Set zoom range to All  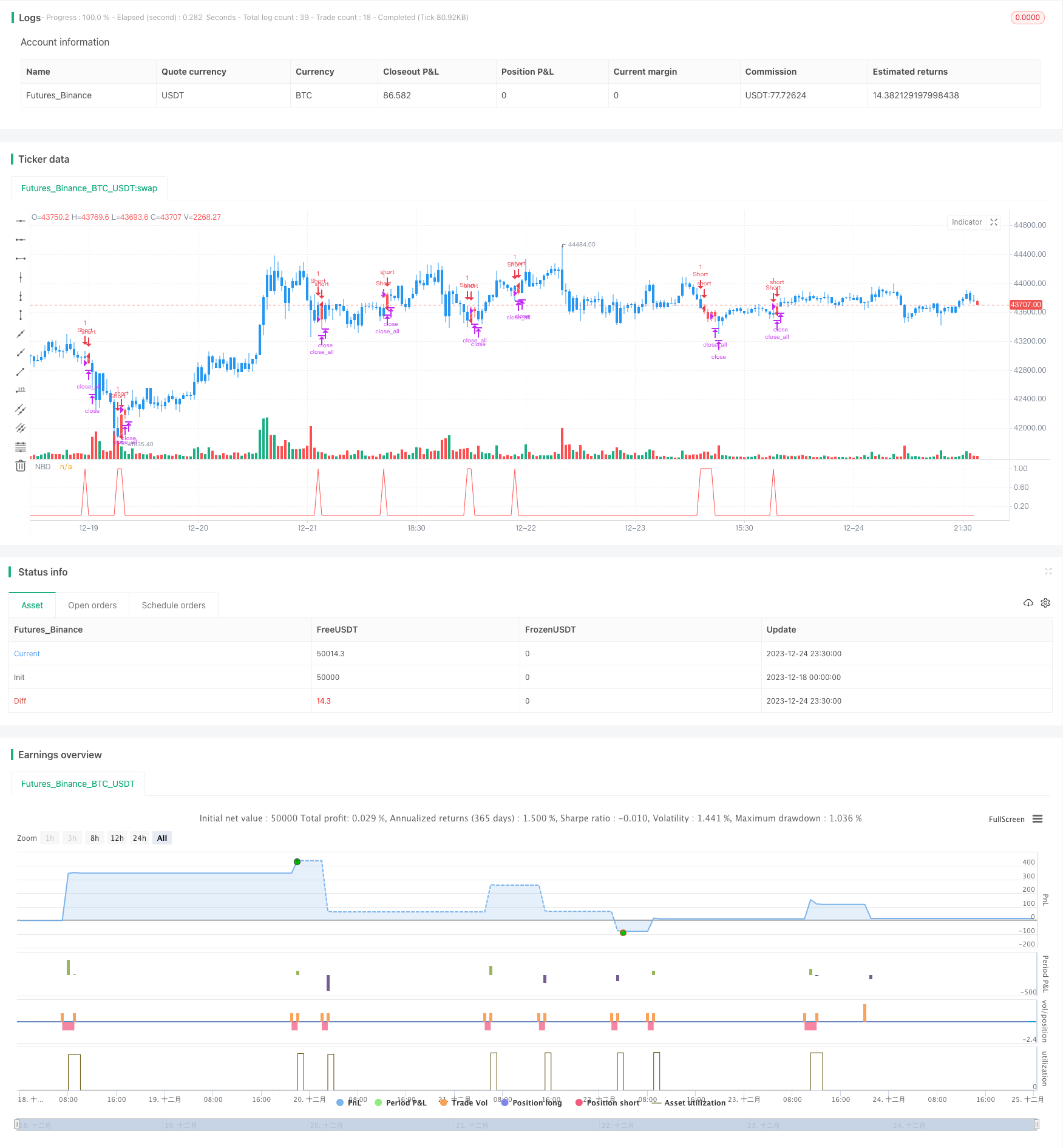click(162, 838)
